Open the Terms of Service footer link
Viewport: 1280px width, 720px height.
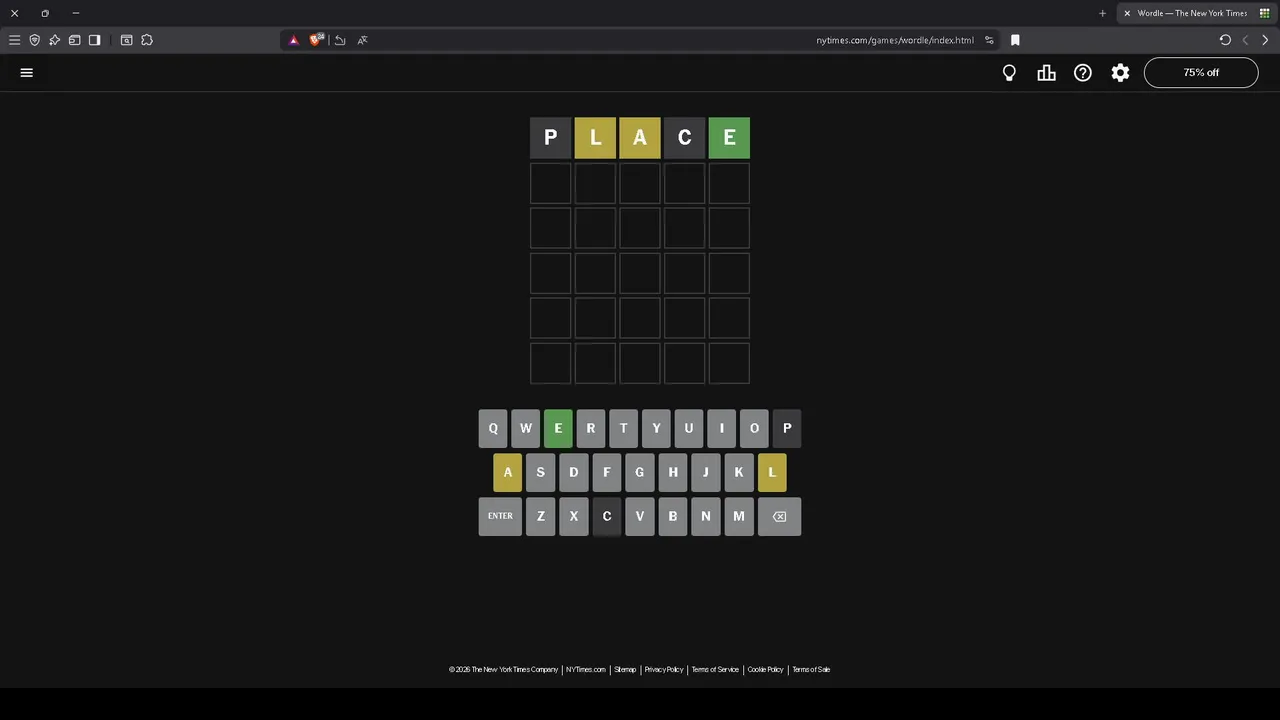click(x=715, y=670)
